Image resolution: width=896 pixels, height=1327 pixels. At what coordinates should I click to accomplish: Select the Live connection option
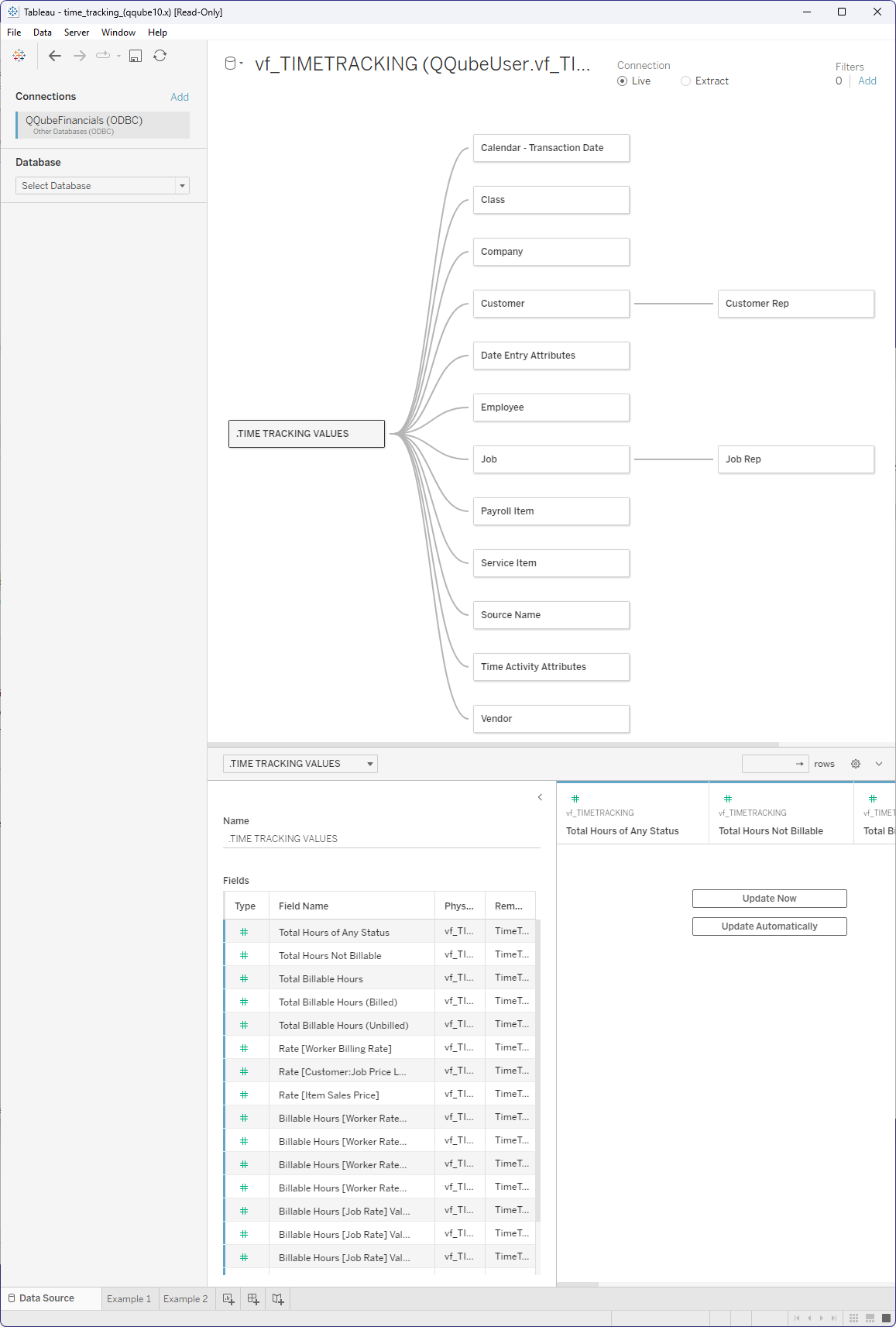tap(623, 81)
